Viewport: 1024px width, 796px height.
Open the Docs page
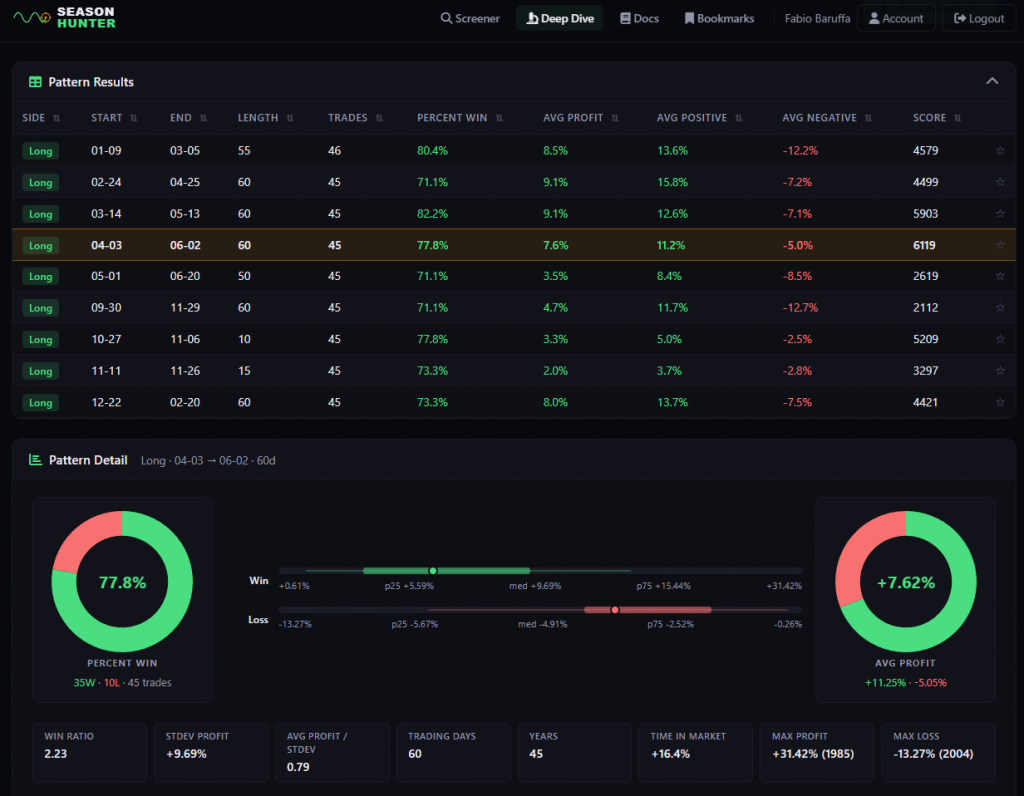pos(639,18)
